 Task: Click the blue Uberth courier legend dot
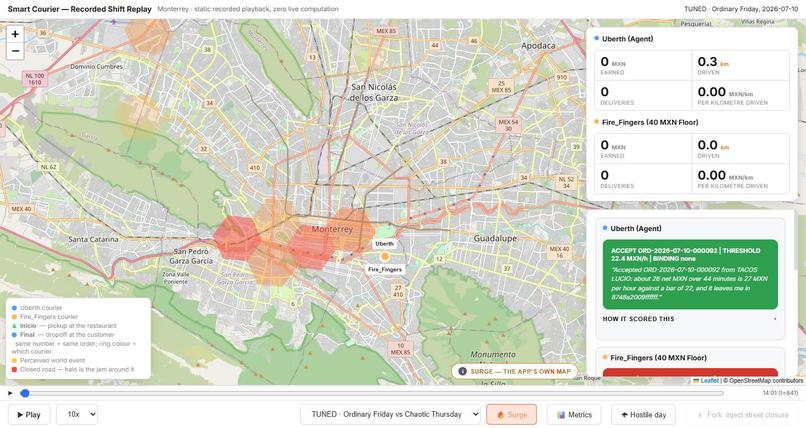pos(14,308)
